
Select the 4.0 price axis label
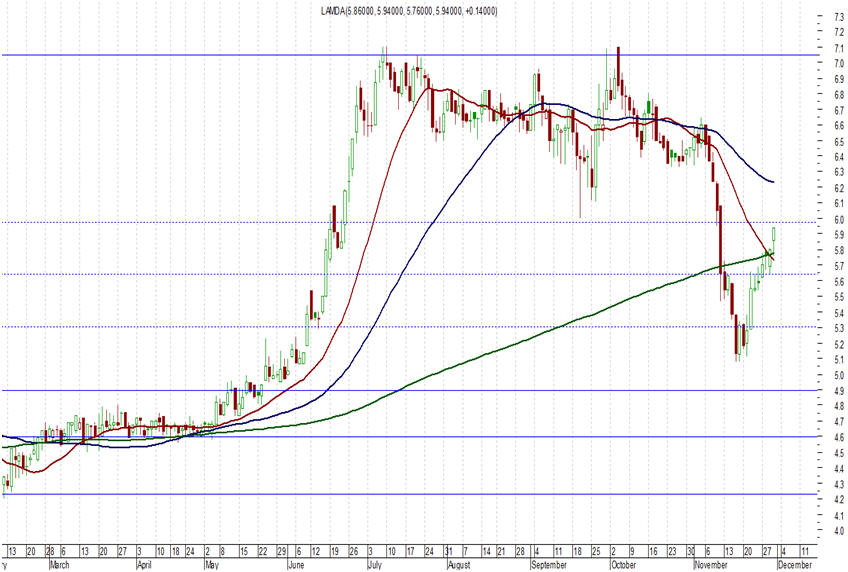coord(839,531)
